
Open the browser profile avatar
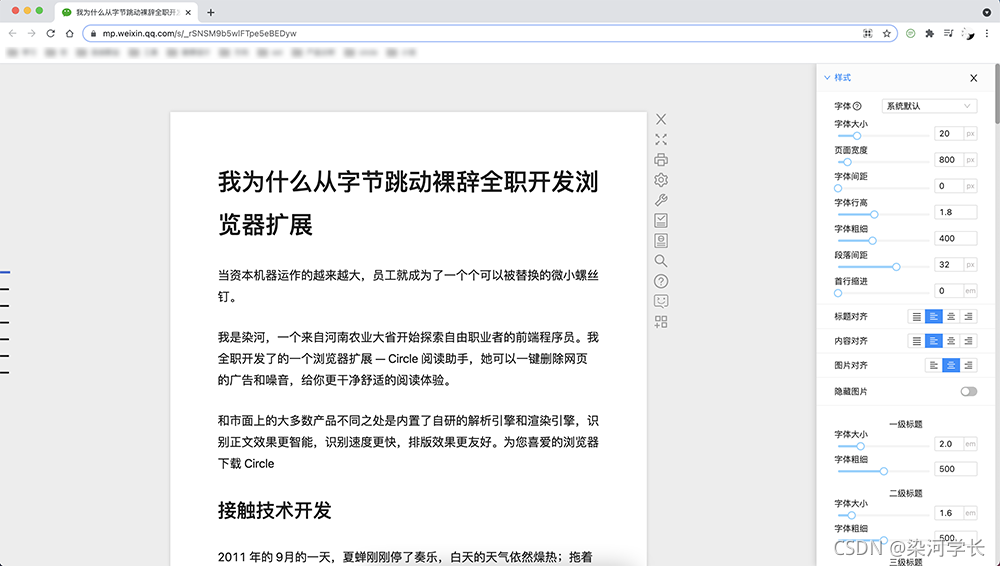click(968, 33)
